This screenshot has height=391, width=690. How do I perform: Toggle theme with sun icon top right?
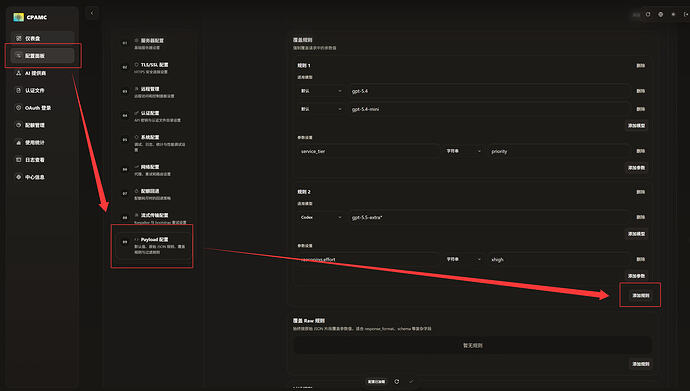[673, 15]
